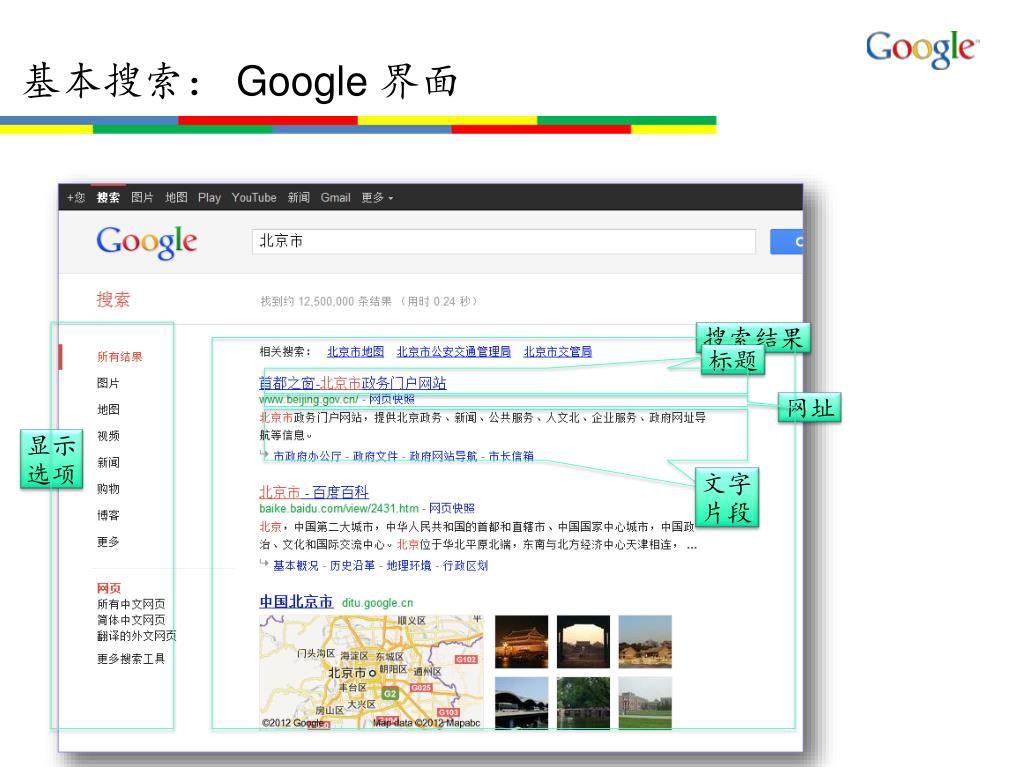
Task: Click the blue search magnifier button
Action: (786, 241)
